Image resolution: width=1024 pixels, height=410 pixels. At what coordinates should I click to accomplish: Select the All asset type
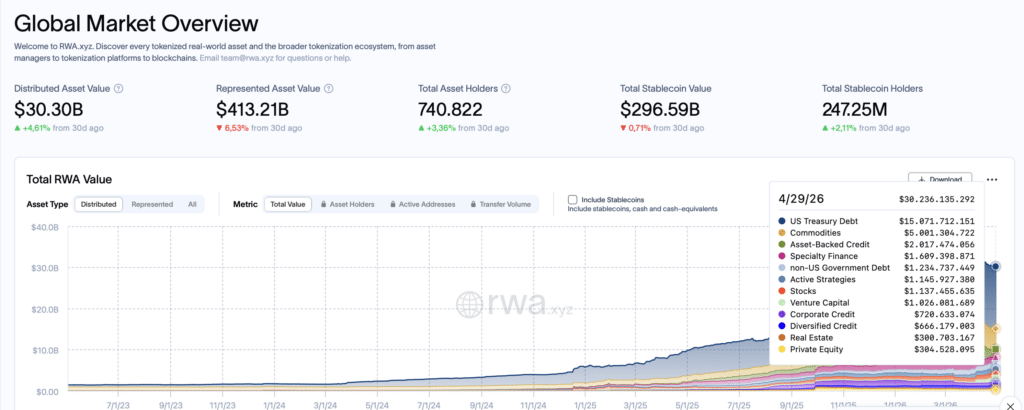[192, 204]
